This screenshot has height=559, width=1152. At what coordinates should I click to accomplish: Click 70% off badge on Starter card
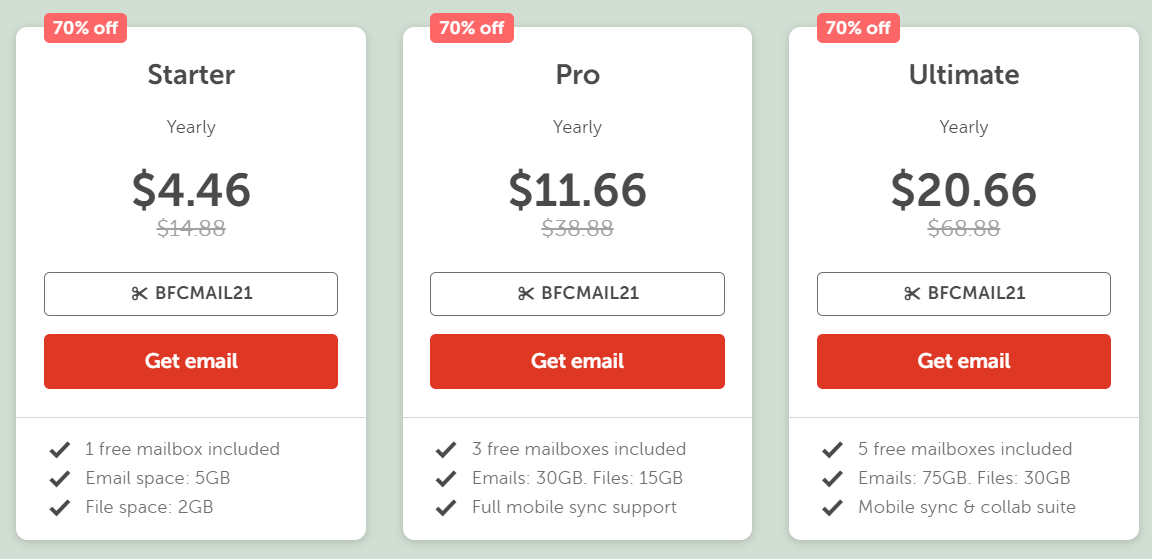[85, 28]
